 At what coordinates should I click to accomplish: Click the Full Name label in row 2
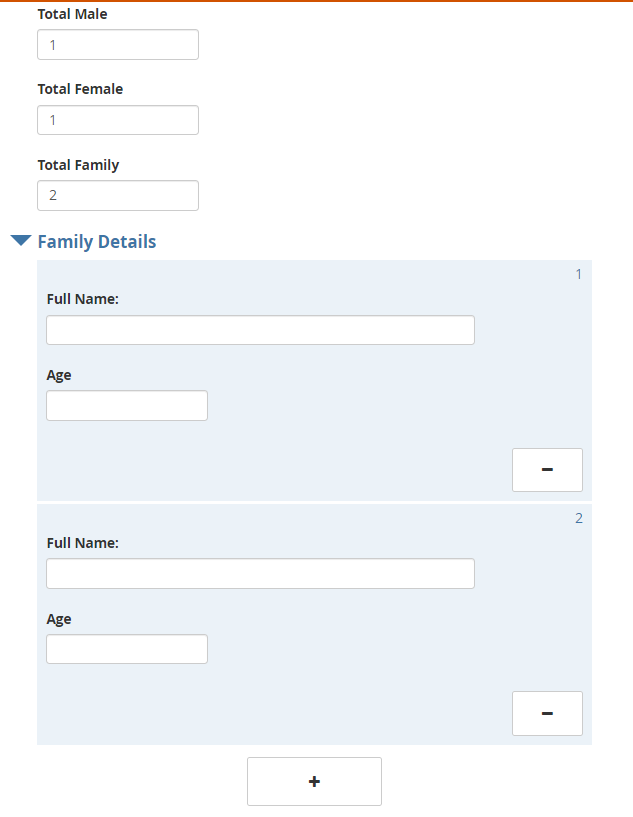tap(82, 543)
